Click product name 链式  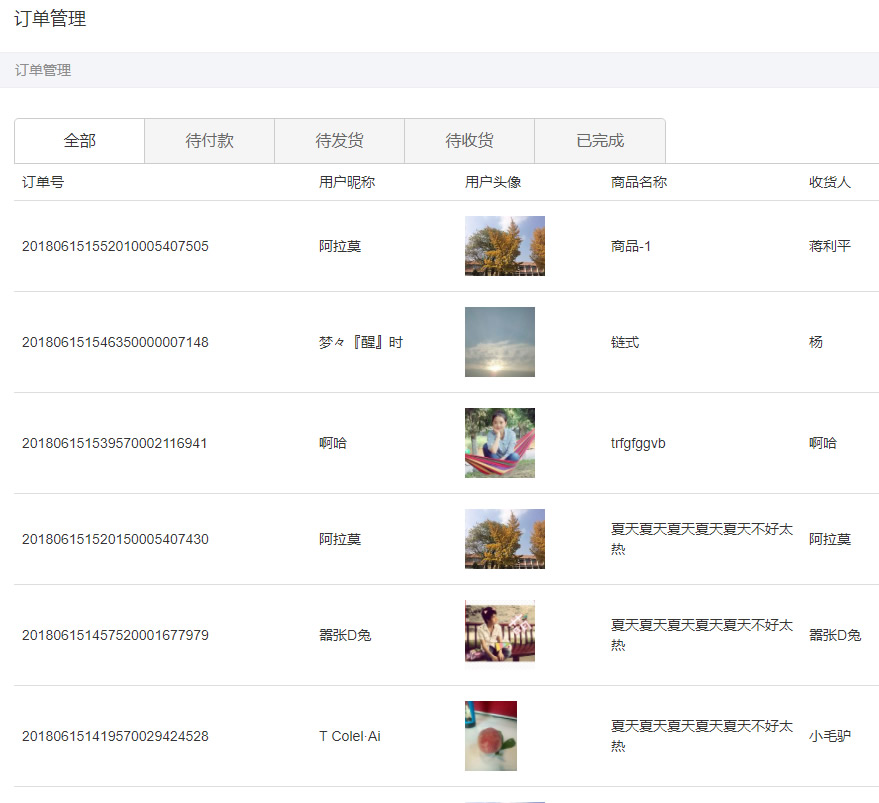click(624, 342)
